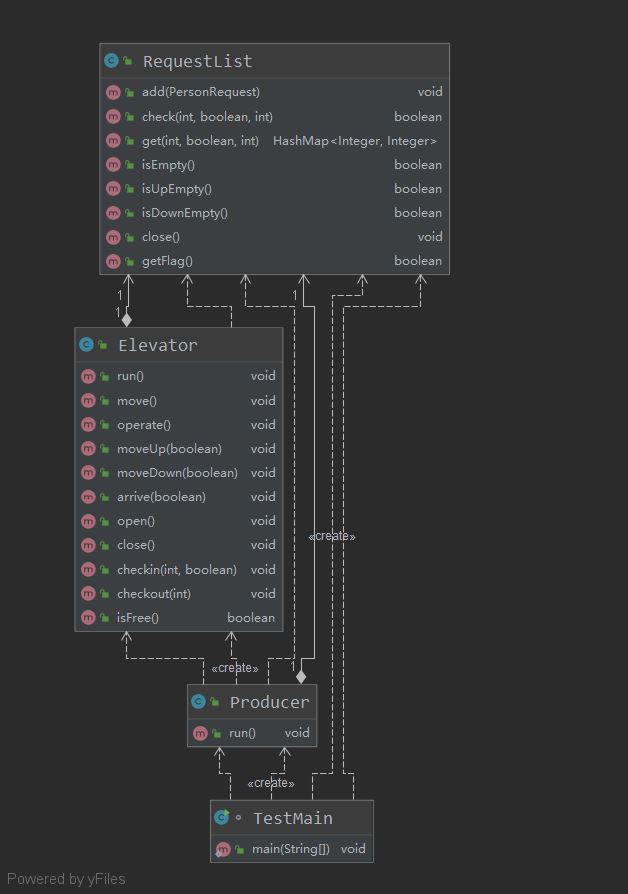This screenshot has width=628, height=894.
Task: Select the Producer class header
Action: point(252,702)
